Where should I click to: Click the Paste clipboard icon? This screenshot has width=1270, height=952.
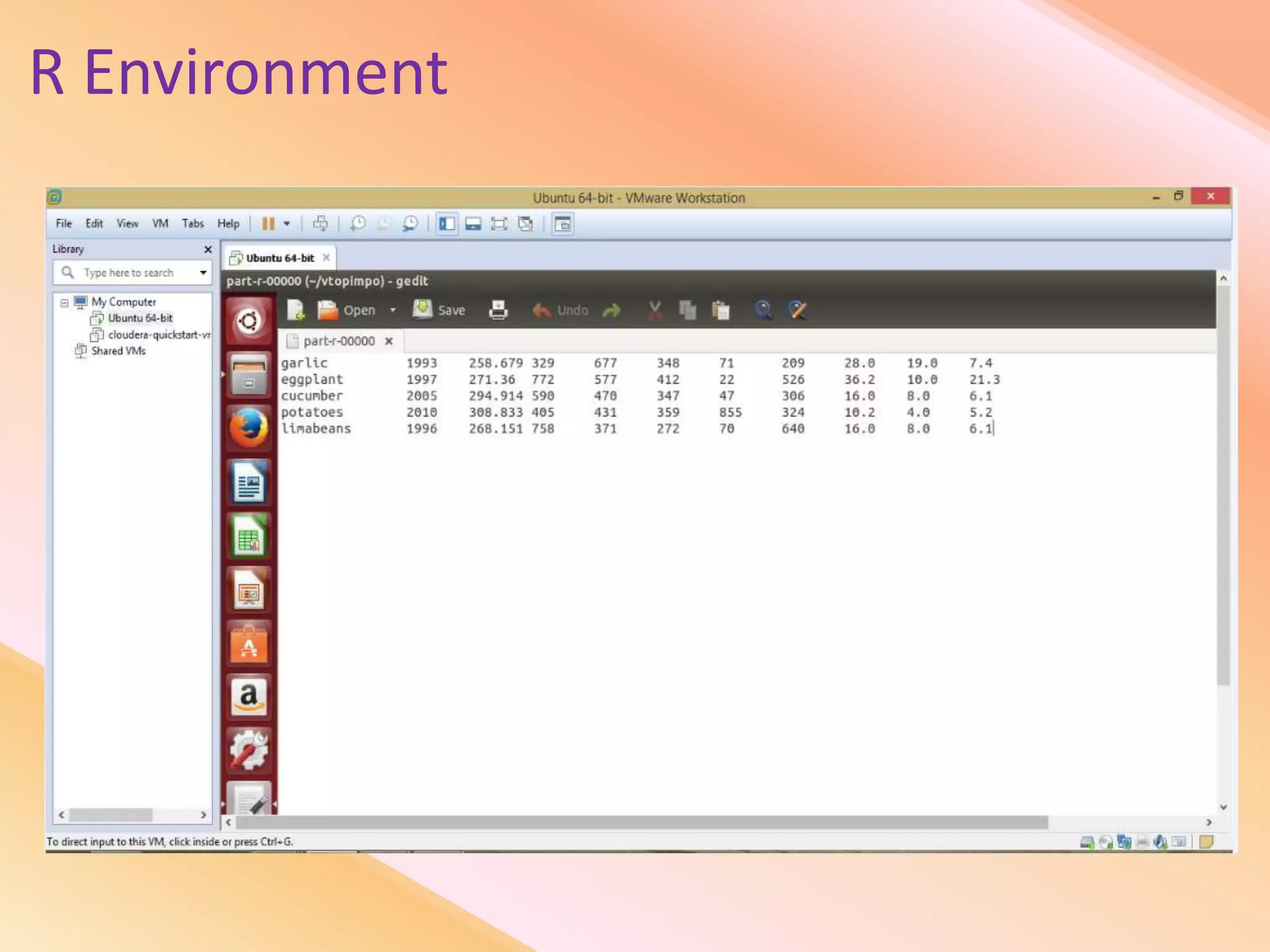pyautogui.click(x=721, y=310)
